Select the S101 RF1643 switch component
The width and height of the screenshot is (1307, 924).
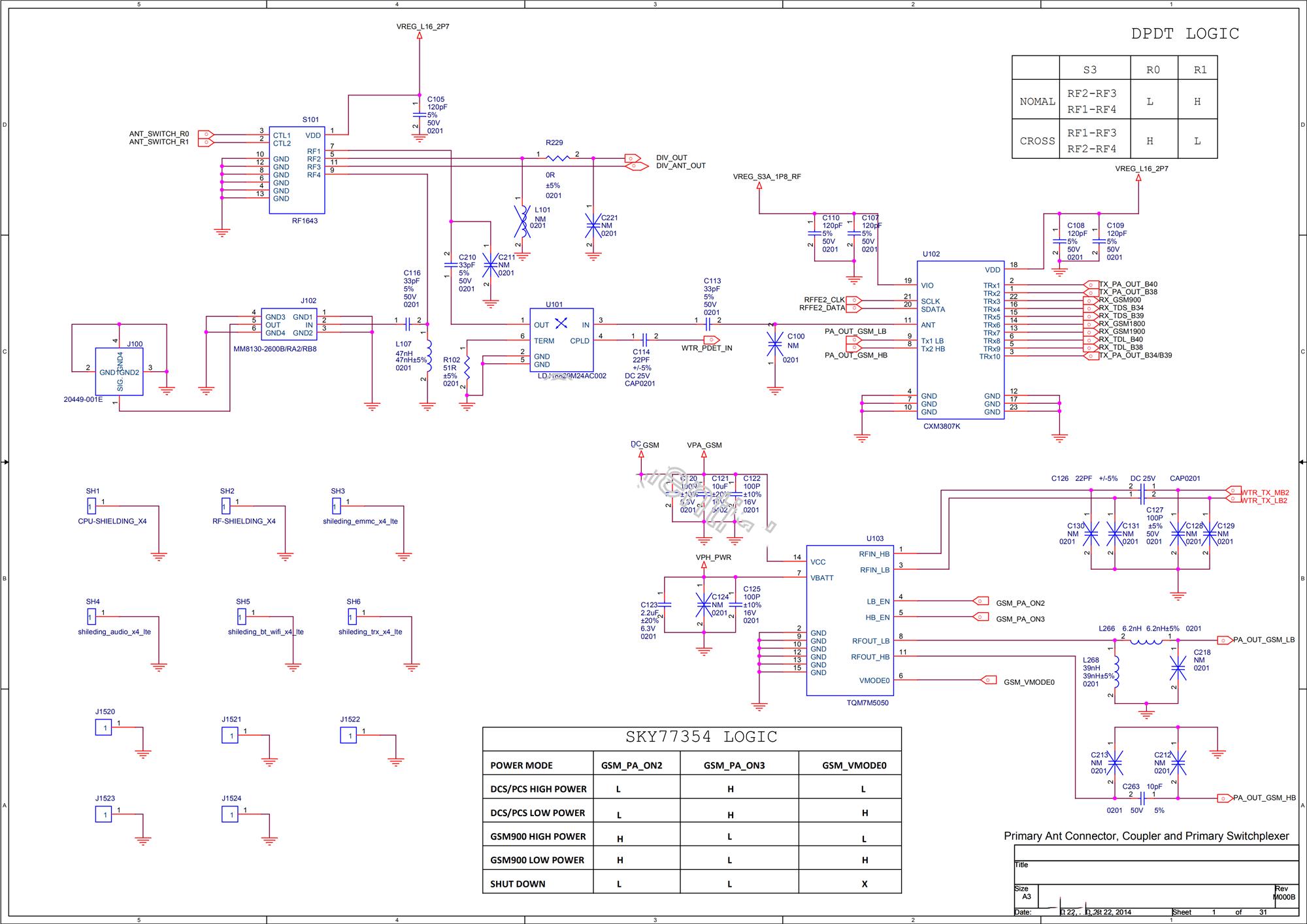[297, 170]
